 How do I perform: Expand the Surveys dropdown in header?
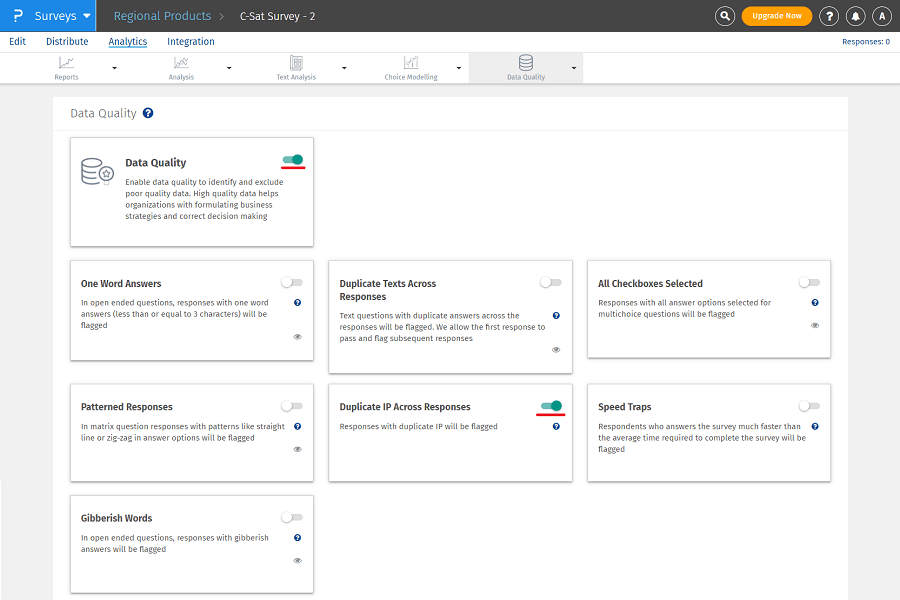tap(87, 17)
